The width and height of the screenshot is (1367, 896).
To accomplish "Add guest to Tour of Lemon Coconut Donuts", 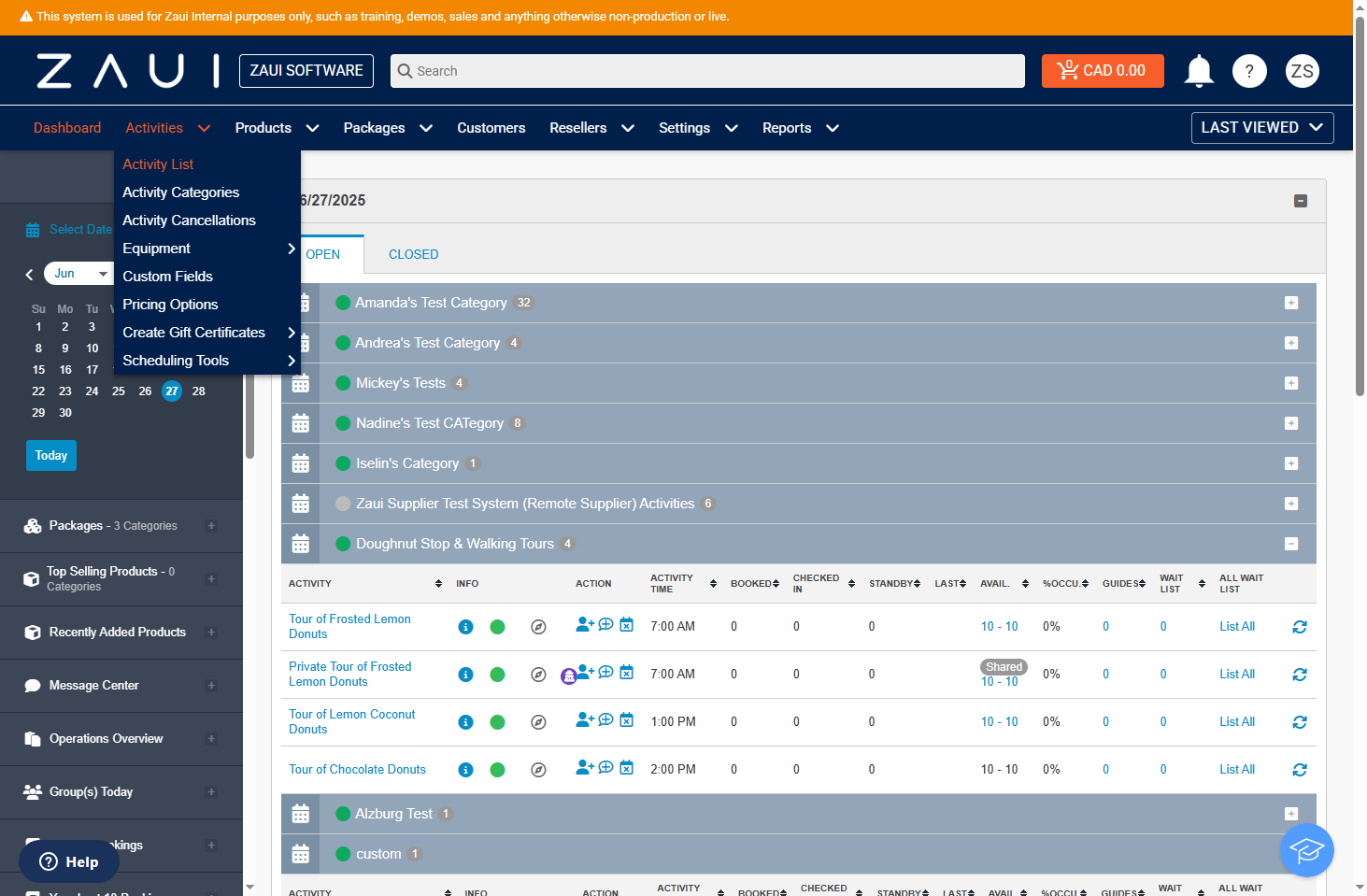I will [x=585, y=719].
